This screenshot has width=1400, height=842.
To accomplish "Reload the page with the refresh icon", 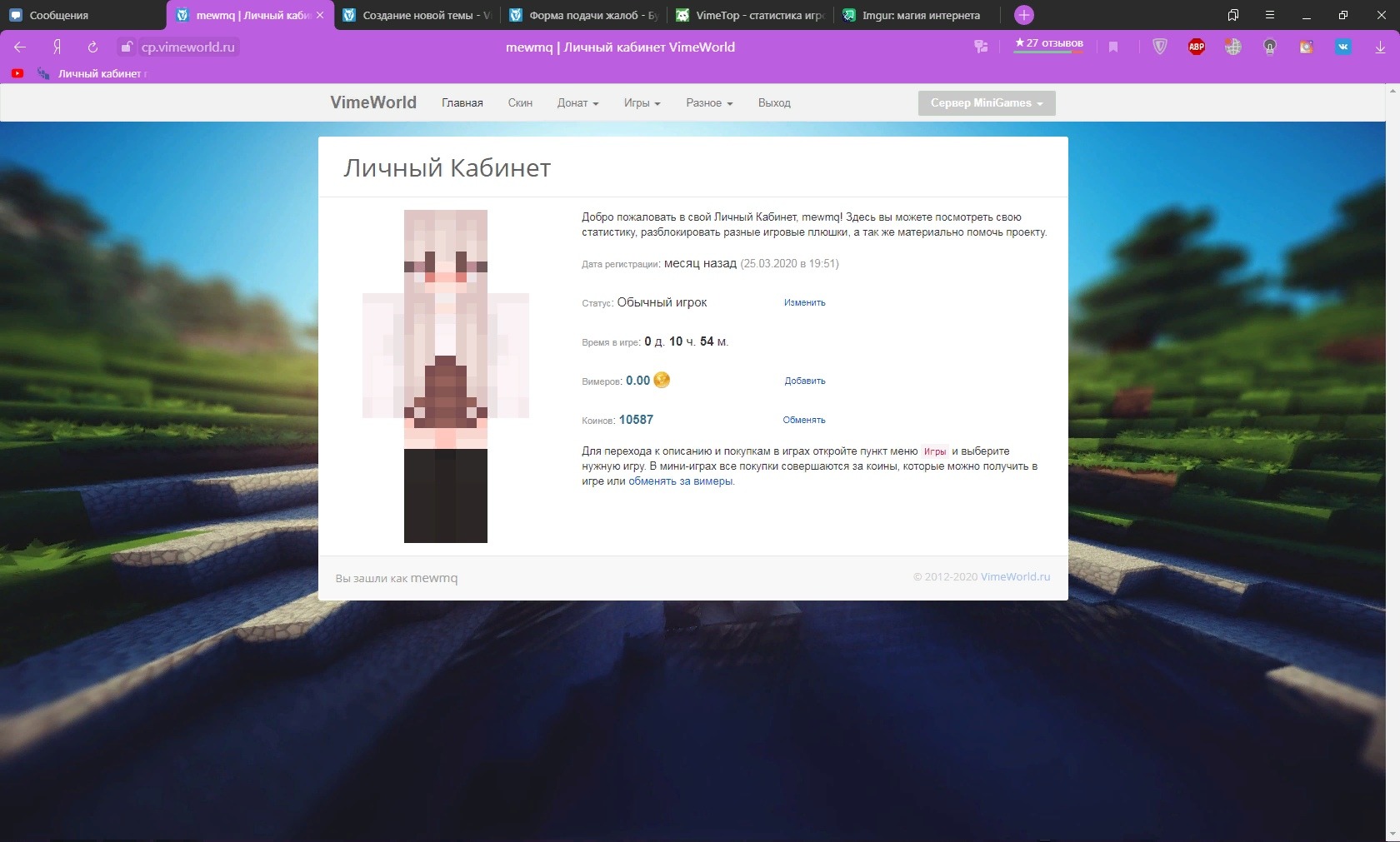I will pos(92,47).
